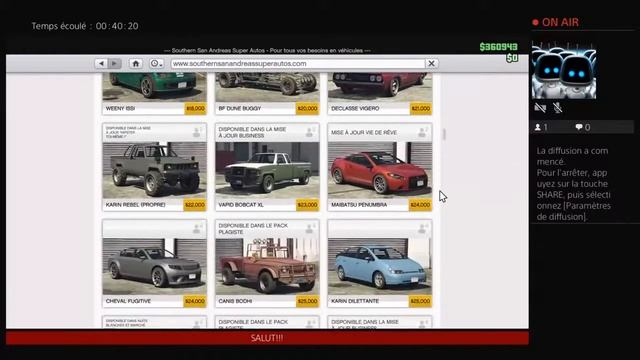Click the player icon on Maibatsu Penumbra card
This screenshot has height=360, width=640.
(x=422, y=132)
